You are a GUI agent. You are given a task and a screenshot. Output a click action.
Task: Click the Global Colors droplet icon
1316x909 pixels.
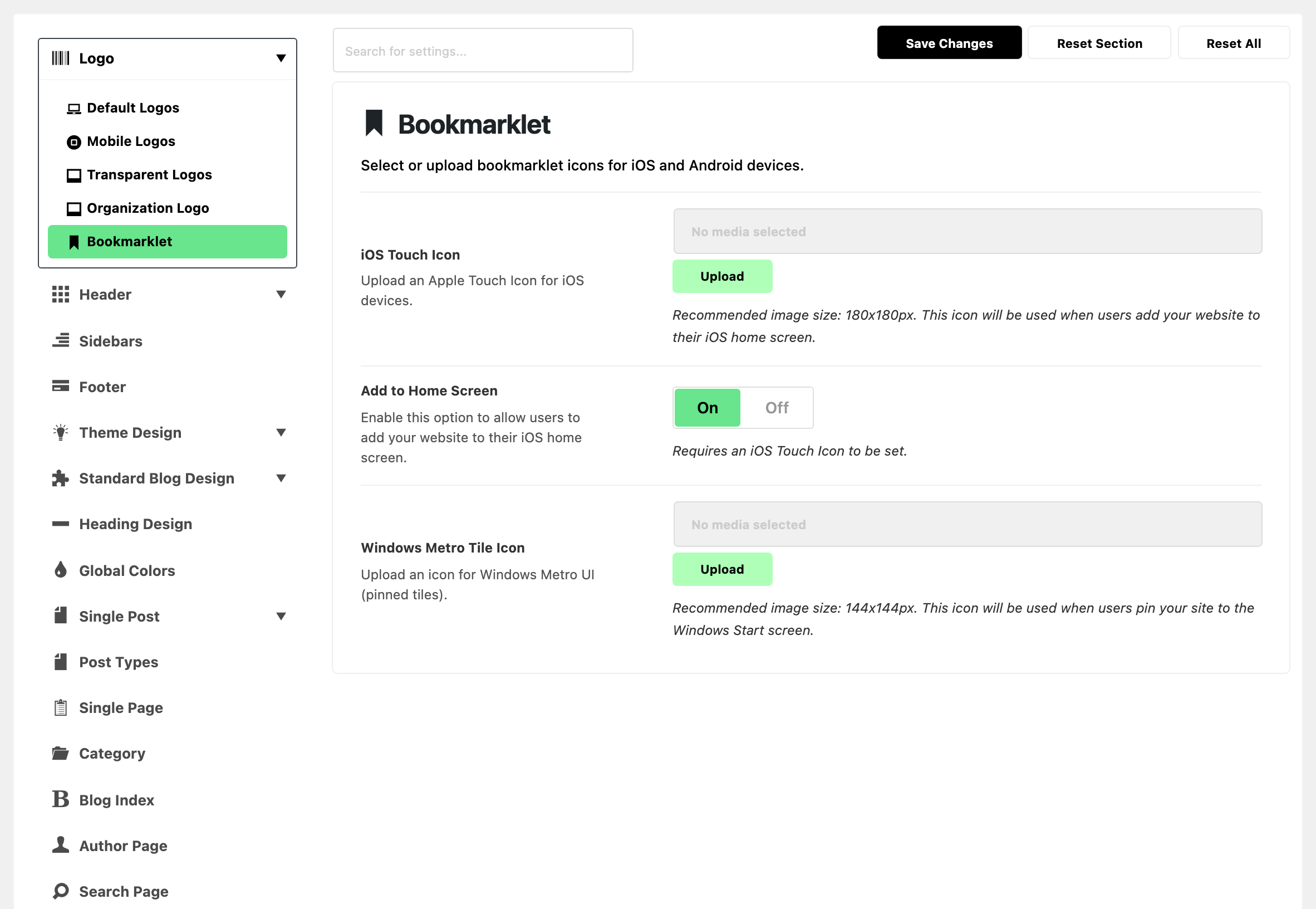60,570
